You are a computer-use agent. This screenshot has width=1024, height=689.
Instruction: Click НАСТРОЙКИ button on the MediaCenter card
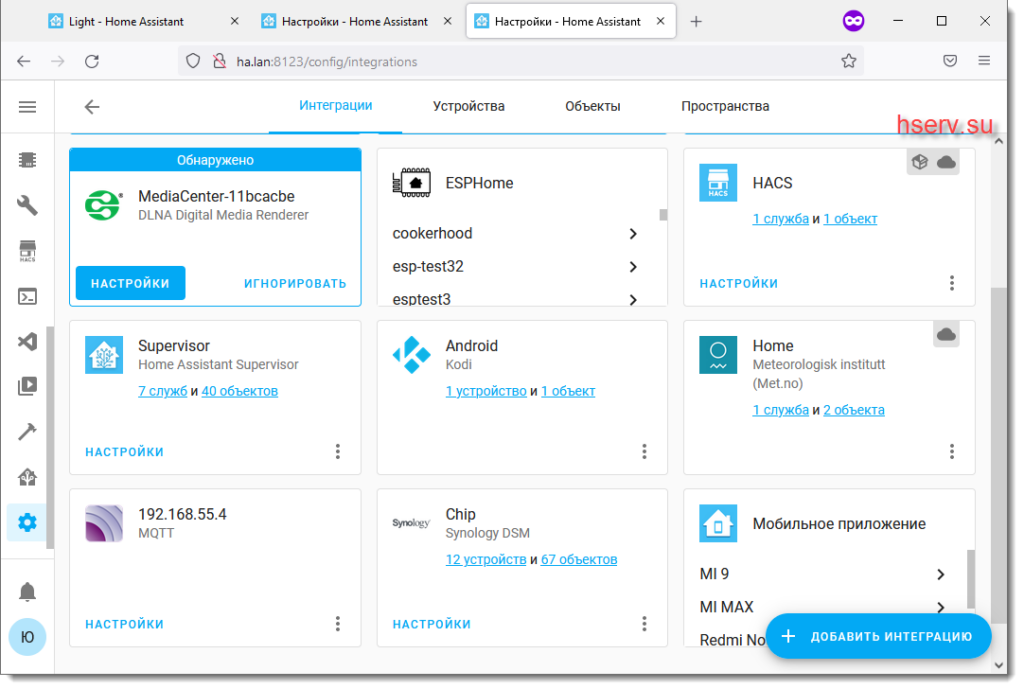pyautogui.click(x=130, y=283)
